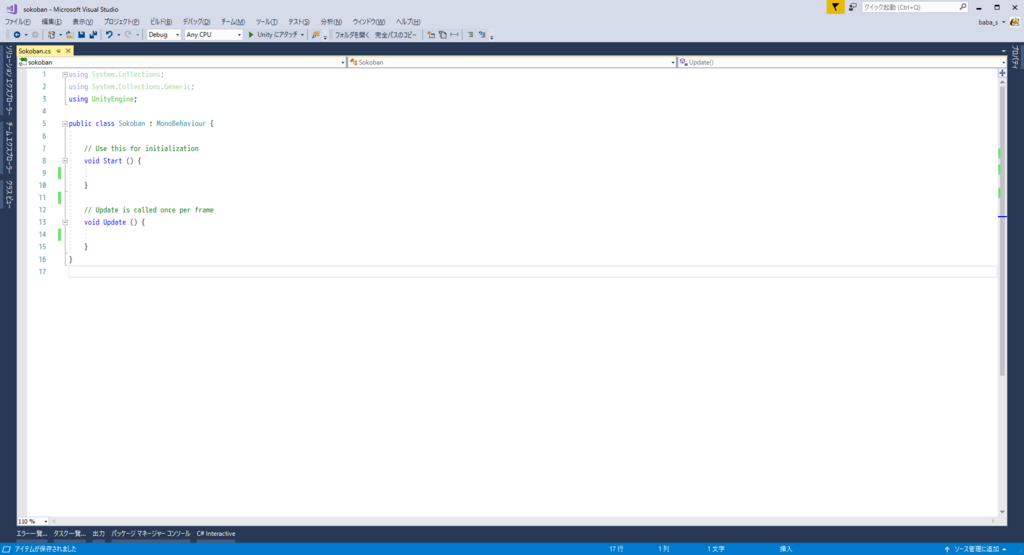Collapse the Start method block

pos(65,161)
